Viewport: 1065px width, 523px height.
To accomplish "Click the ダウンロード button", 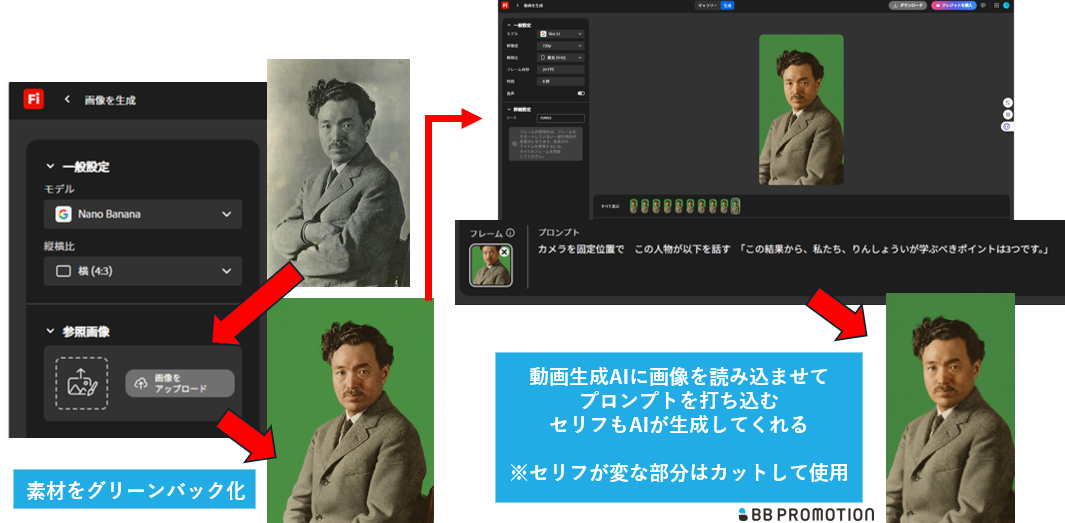I will 907,5.
